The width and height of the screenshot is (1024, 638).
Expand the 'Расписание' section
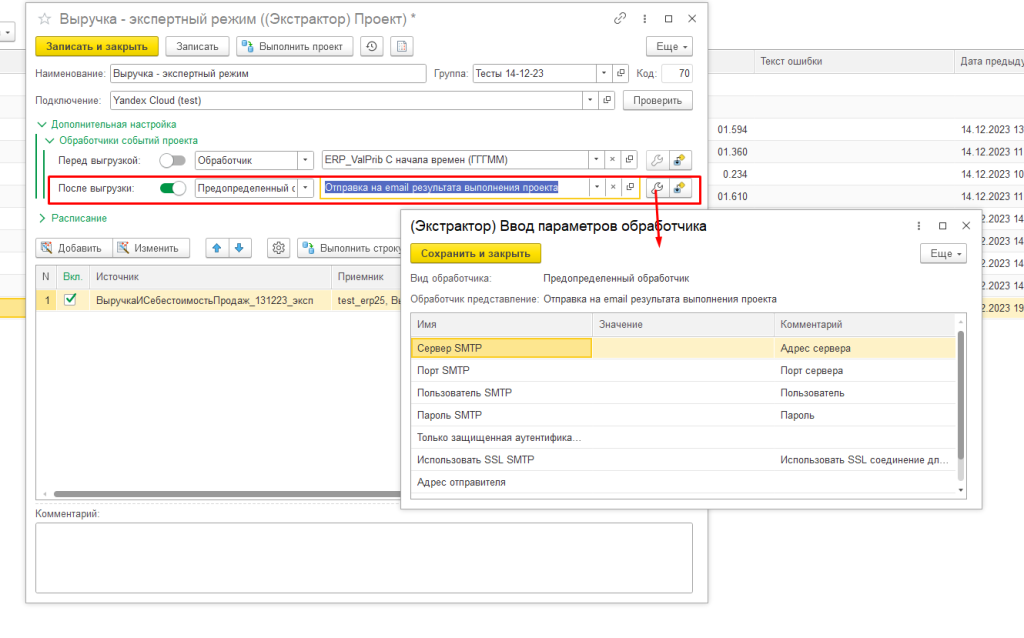click(x=42, y=218)
